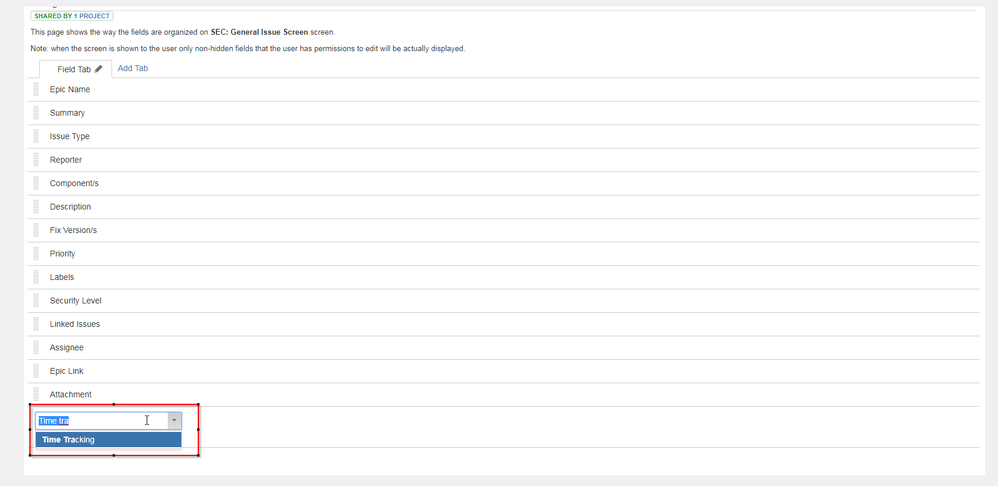Click the Assignee field row
Viewport: 998px width, 486px height.
[503, 347]
